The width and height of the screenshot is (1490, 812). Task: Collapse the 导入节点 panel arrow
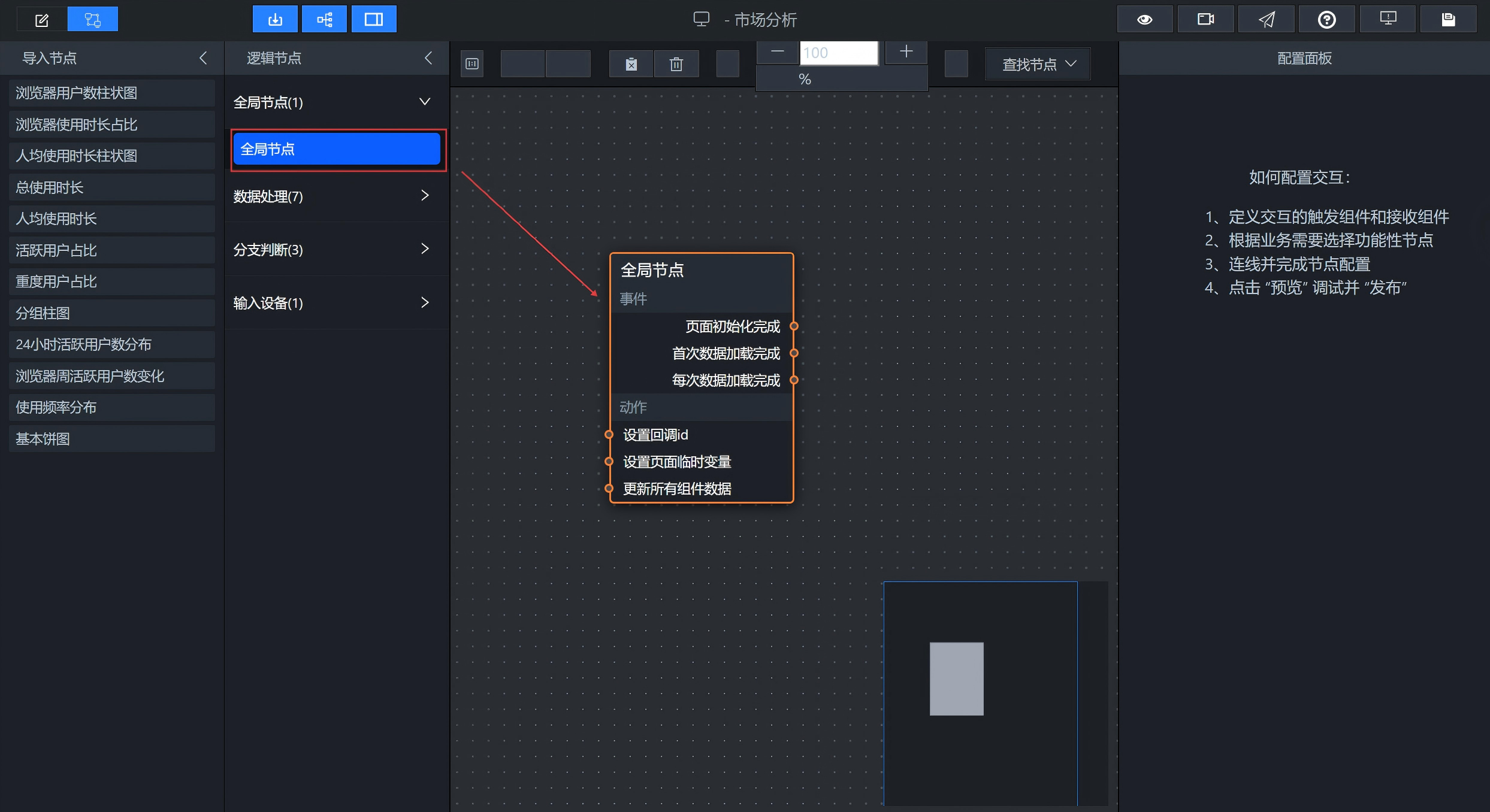[203, 58]
